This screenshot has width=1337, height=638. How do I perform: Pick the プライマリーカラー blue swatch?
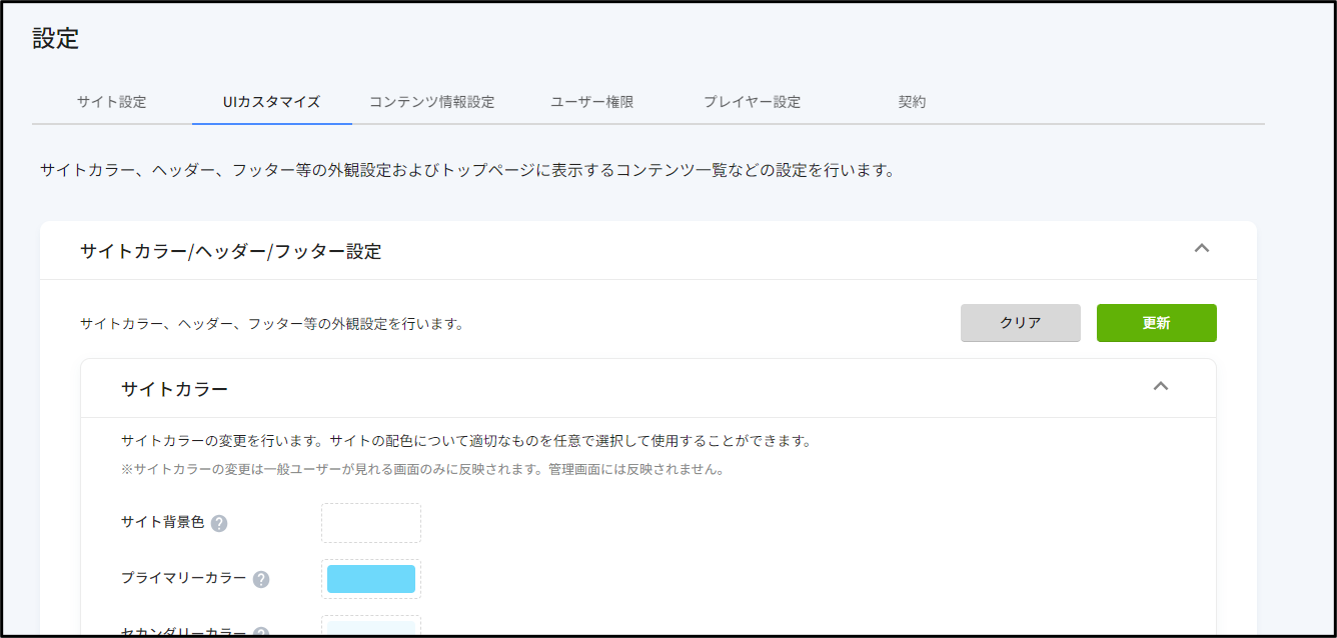point(371,579)
